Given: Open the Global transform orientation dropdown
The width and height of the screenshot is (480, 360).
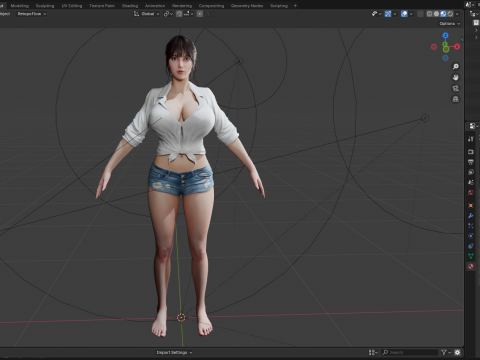Looking at the screenshot, I should 147,14.
